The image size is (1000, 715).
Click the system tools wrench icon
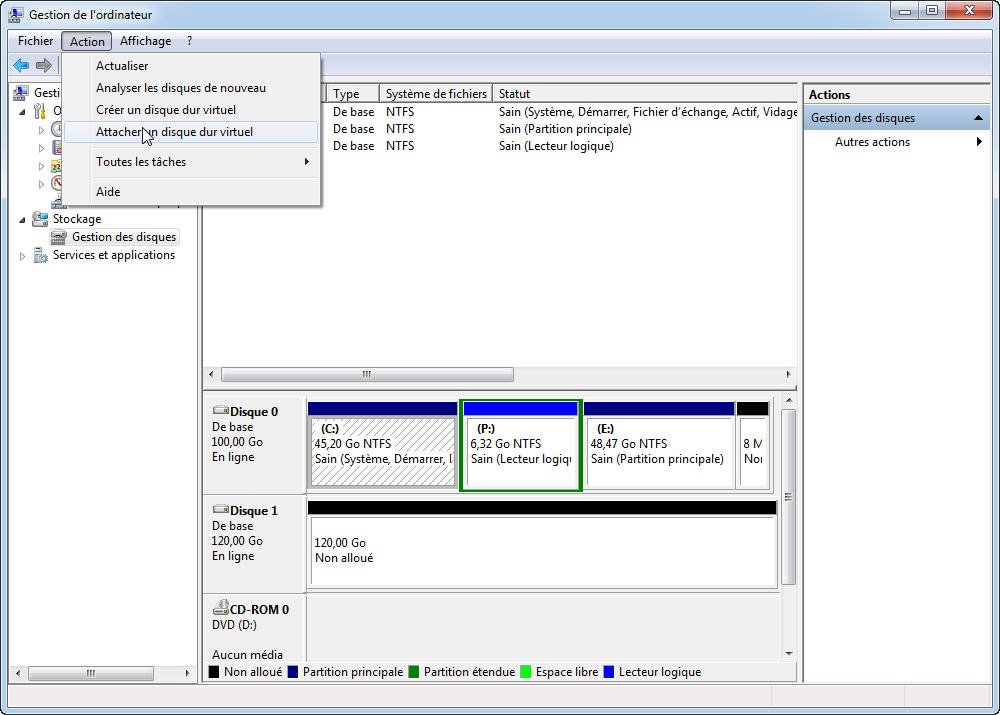(x=40, y=111)
